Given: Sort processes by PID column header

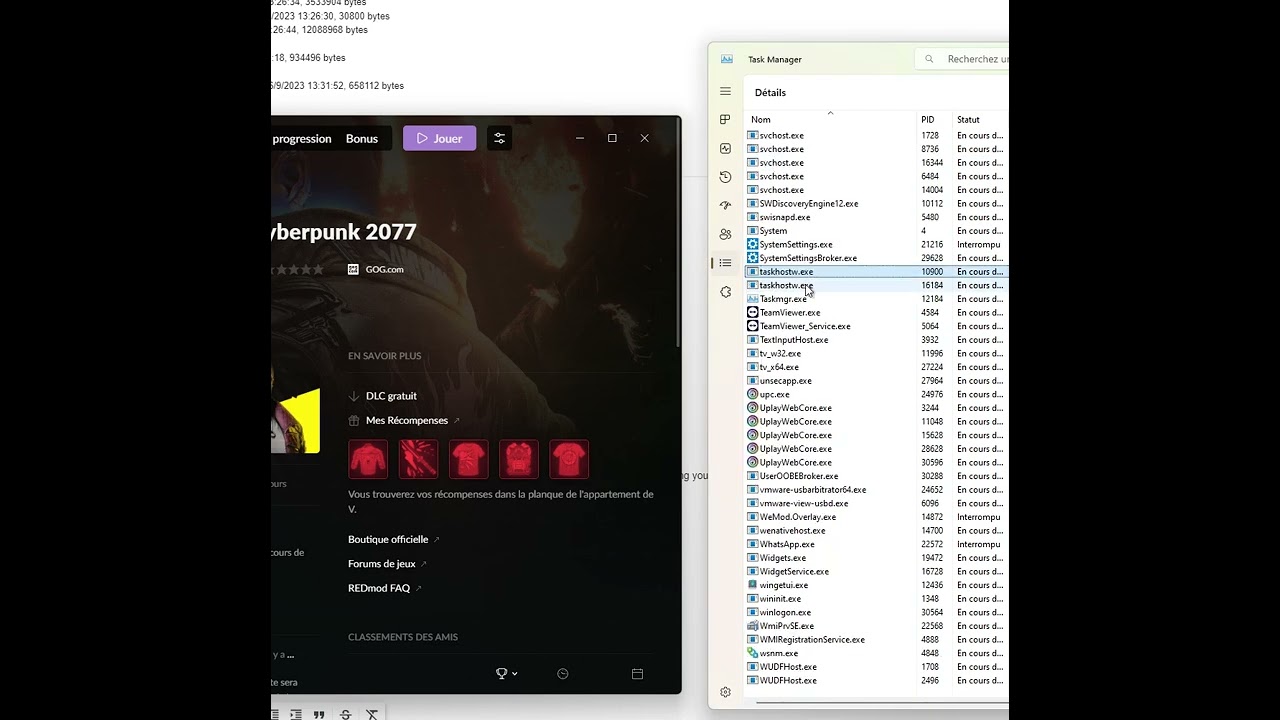Looking at the screenshot, I should point(934,119).
